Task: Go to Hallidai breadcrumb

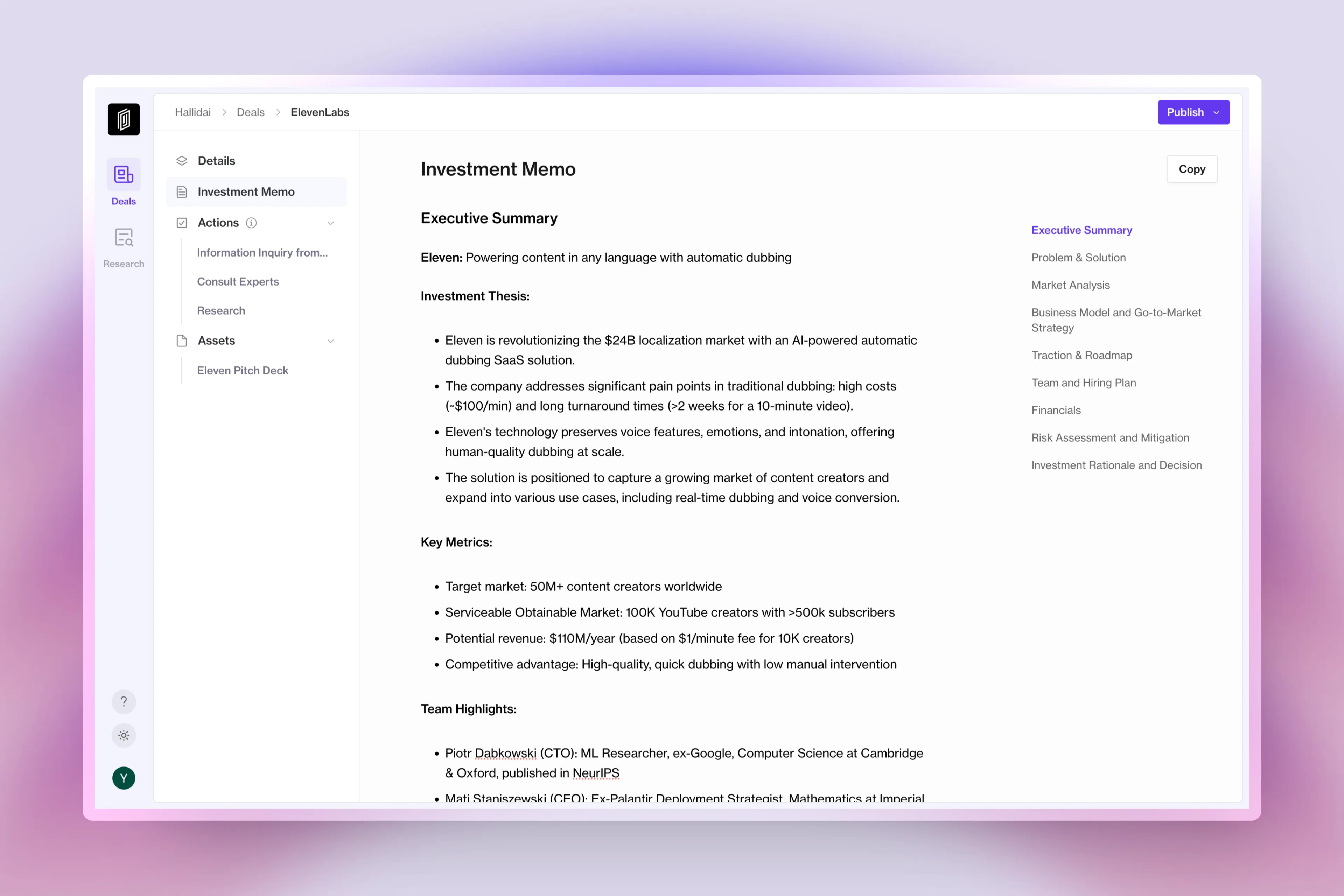Action: click(192, 113)
